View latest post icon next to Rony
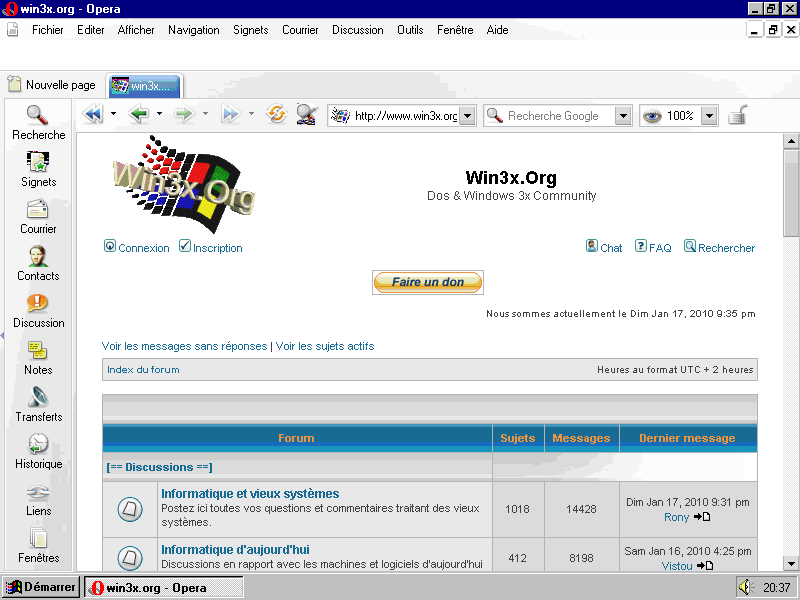The width and height of the screenshot is (800, 600). 702,517
